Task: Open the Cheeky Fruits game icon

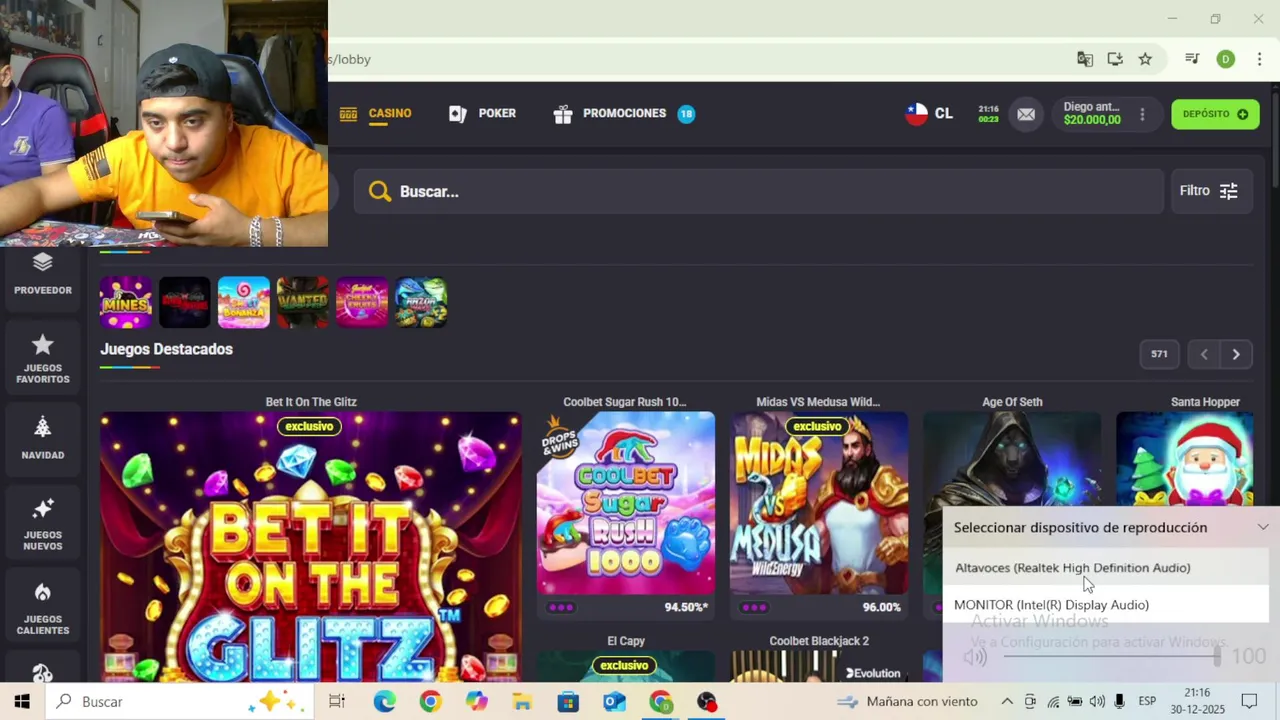Action: pyautogui.click(x=362, y=302)
